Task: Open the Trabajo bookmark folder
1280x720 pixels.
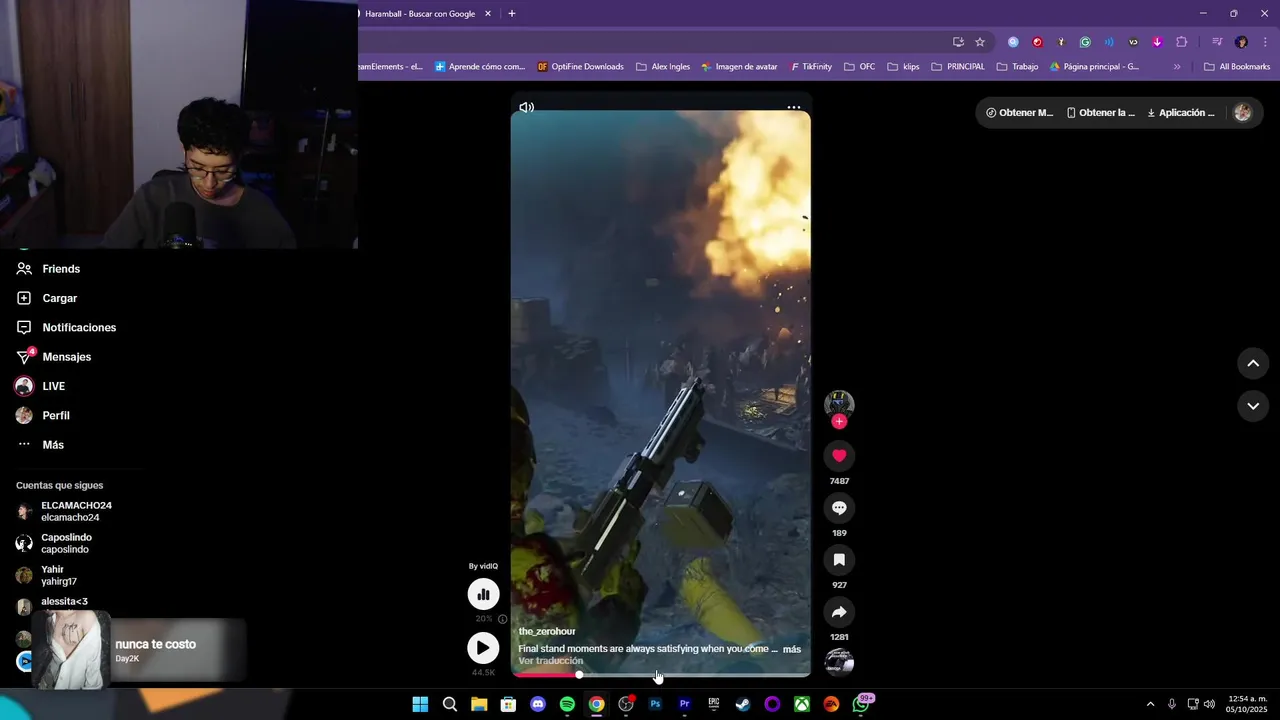Action: click(x=1017, y=67)
